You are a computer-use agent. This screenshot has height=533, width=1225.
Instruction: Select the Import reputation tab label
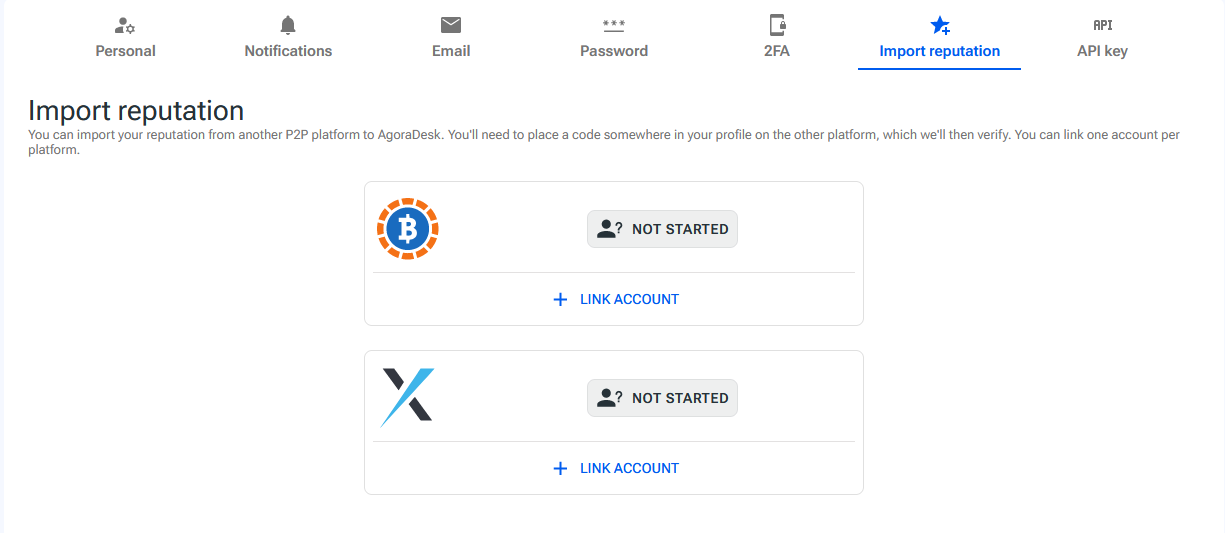939,51
